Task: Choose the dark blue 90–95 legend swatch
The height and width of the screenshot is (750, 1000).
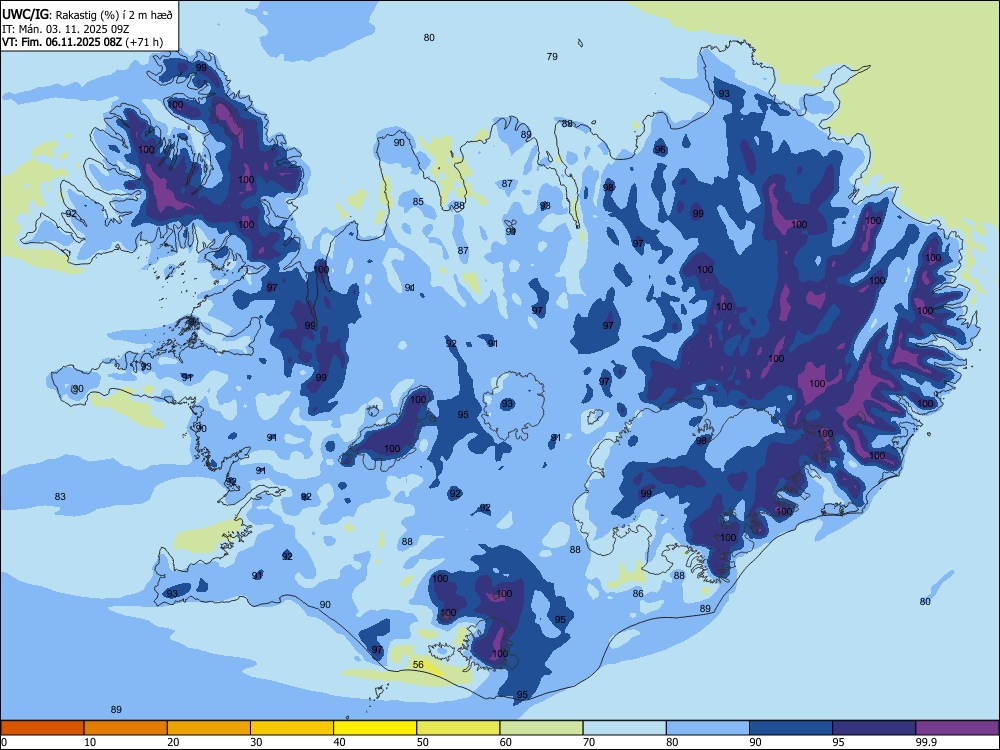Action: 791,728
